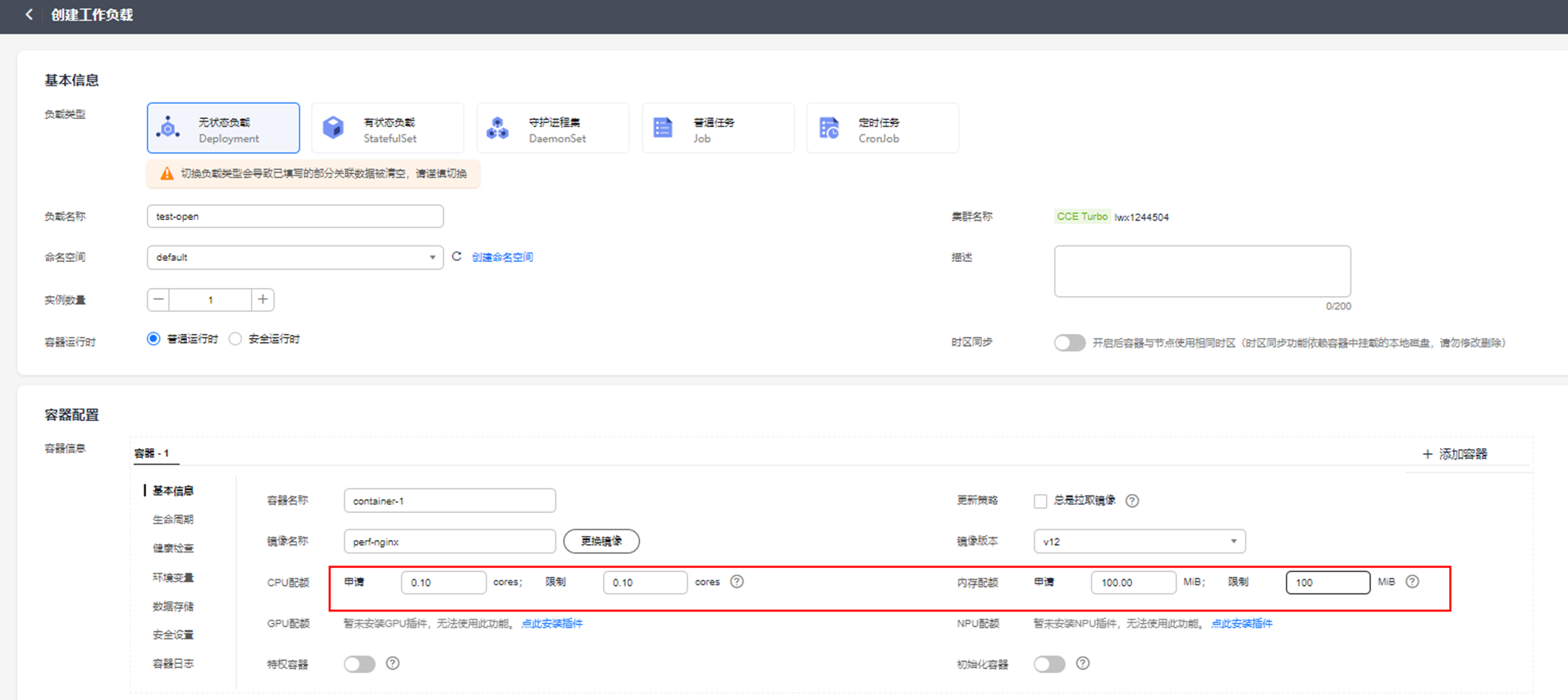The width and height of the screenshot is (1568, 700).
Task: Increase 实例数量 with the plus button
Action: (x=263, y=300)
